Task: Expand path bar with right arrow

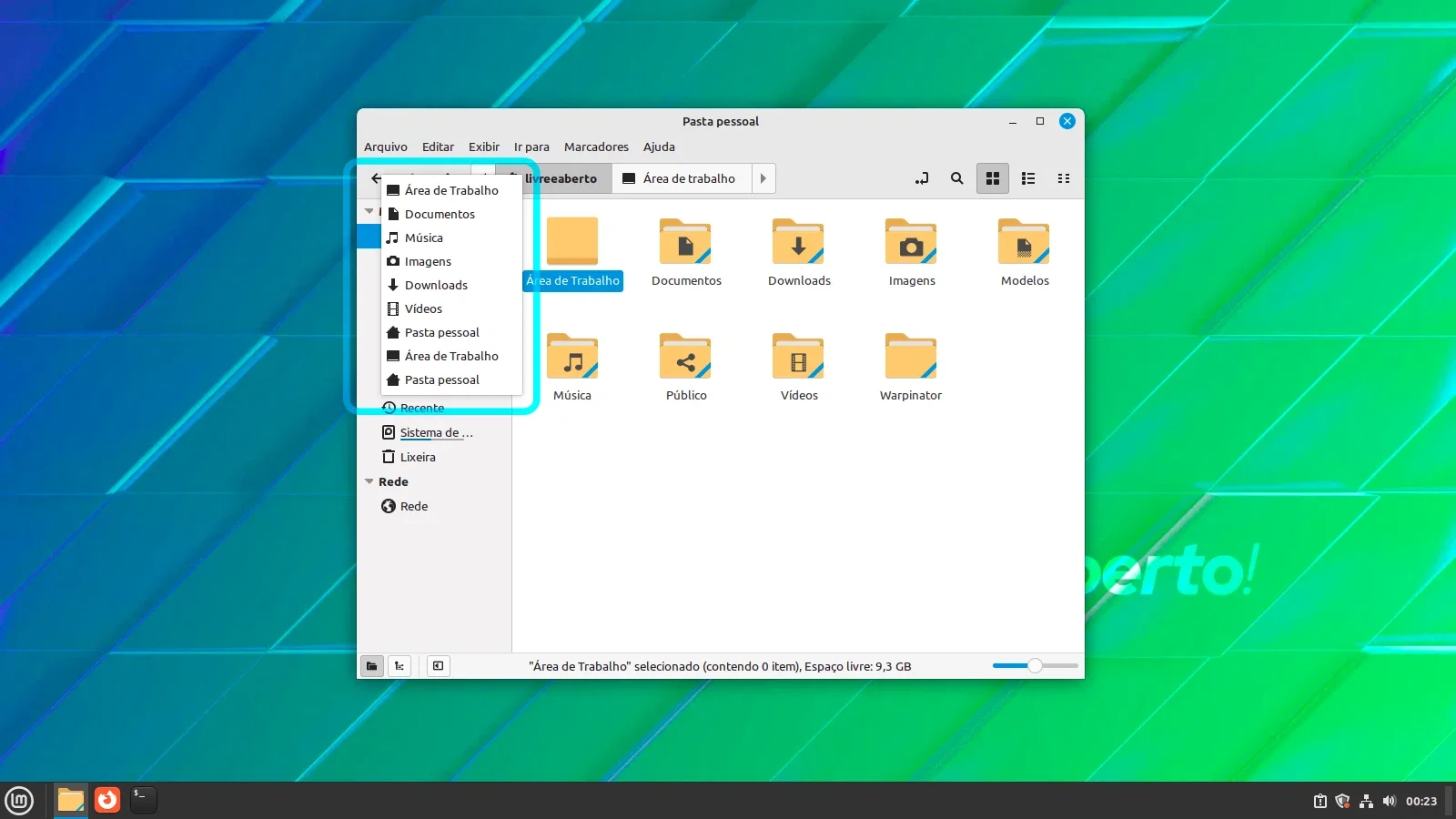Action: pos(763,178)
